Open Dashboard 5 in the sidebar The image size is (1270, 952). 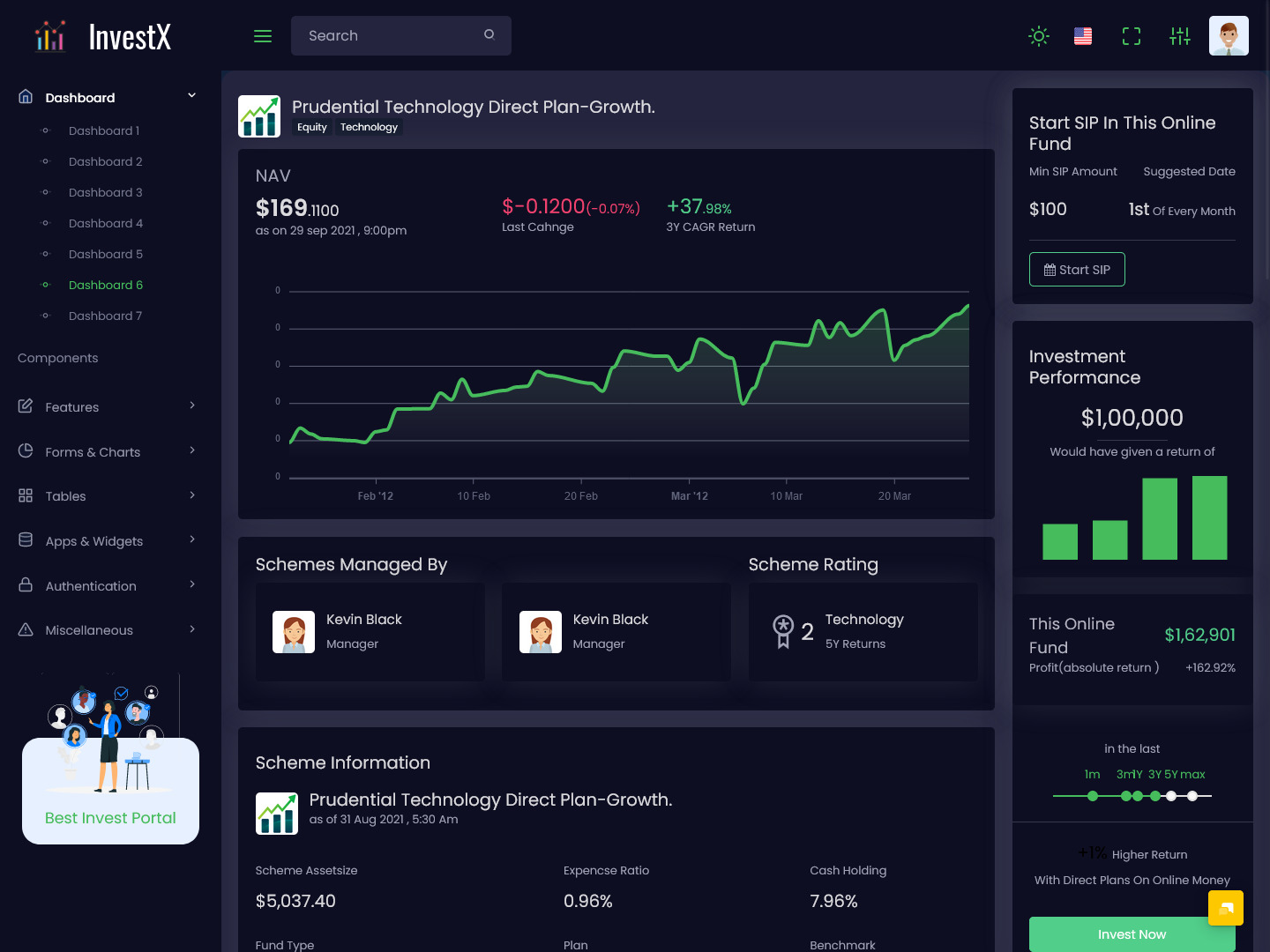click(106, 254)
